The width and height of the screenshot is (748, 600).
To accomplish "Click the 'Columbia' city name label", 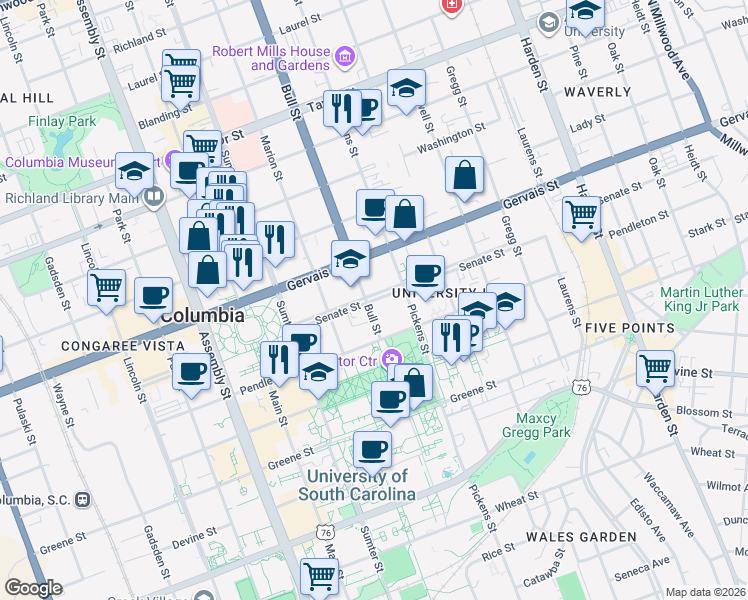I will [x=203, y=316].
